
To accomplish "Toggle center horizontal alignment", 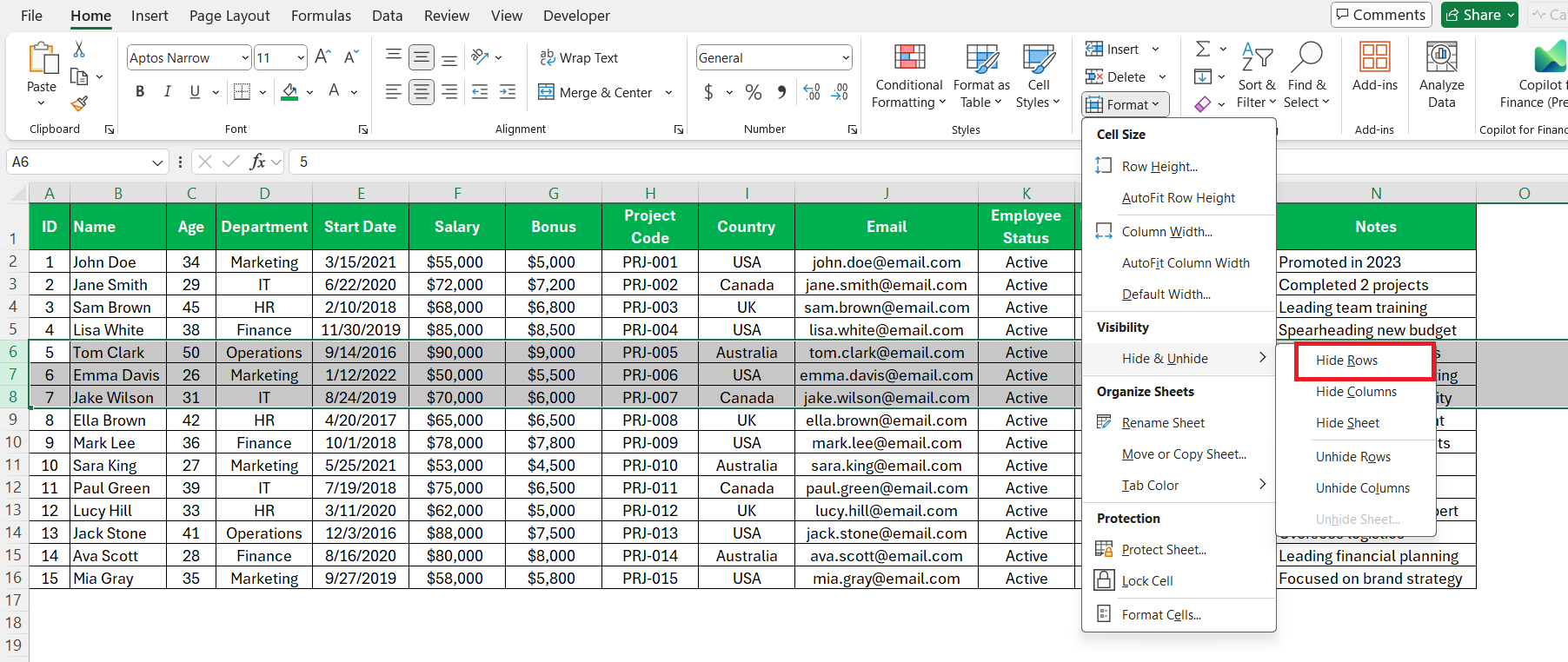I will 422,91.
